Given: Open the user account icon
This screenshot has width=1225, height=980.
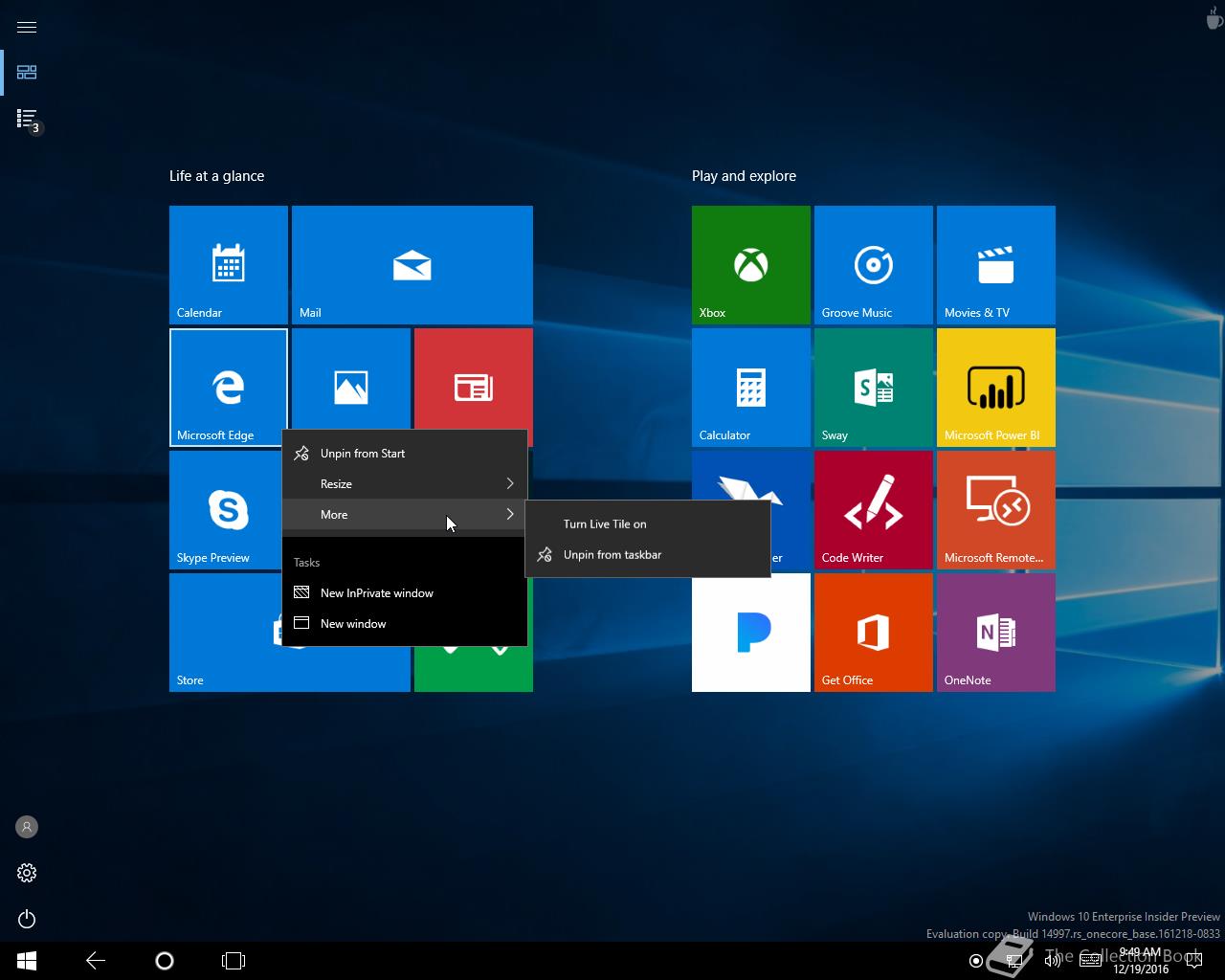Looking at the screenshot, I should point(27,827).
